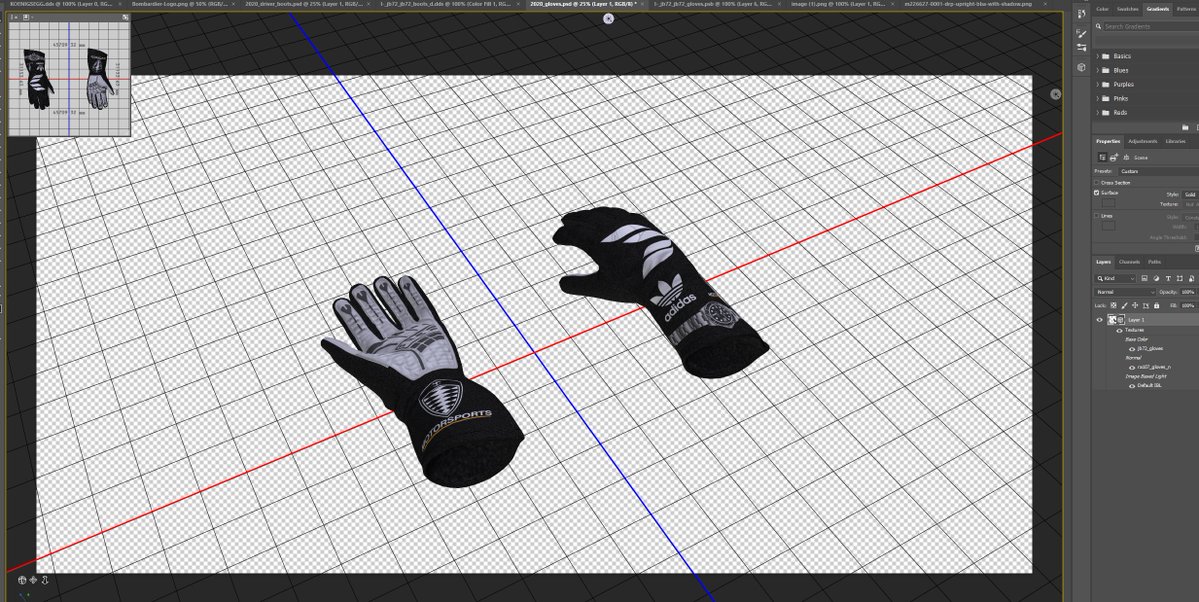Click the layer Fill value field

coord(1188,305)
